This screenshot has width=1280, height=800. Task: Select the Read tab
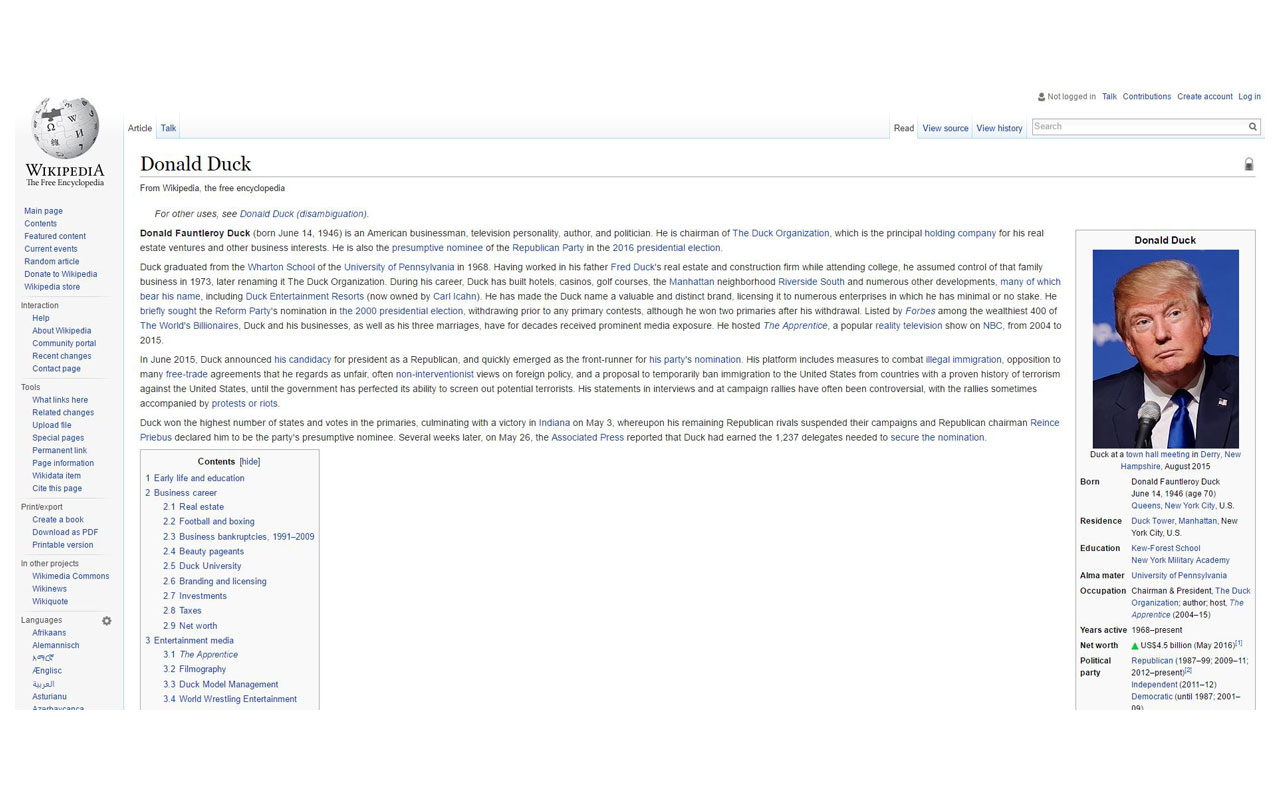(904, 128)
